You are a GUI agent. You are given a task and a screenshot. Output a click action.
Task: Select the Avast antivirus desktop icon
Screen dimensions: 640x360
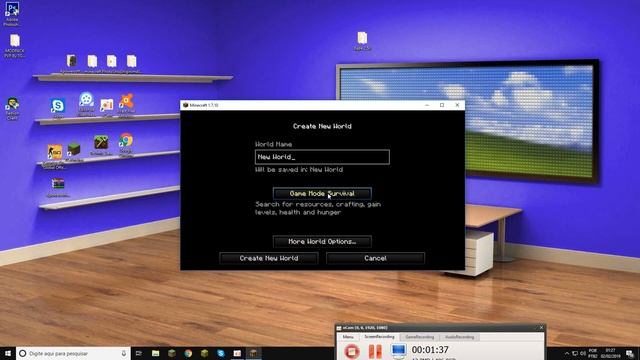click(x=127, y=105)
